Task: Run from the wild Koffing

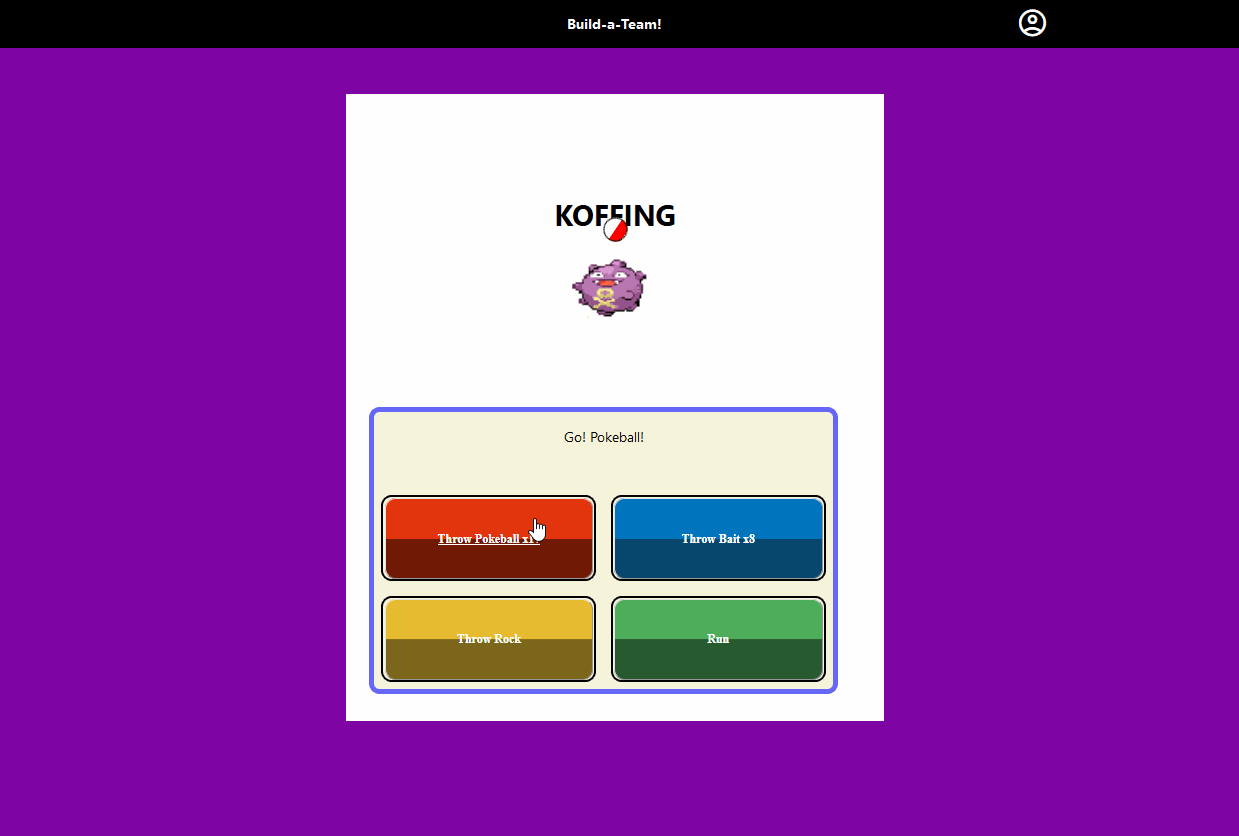Action: click(718, 638)
